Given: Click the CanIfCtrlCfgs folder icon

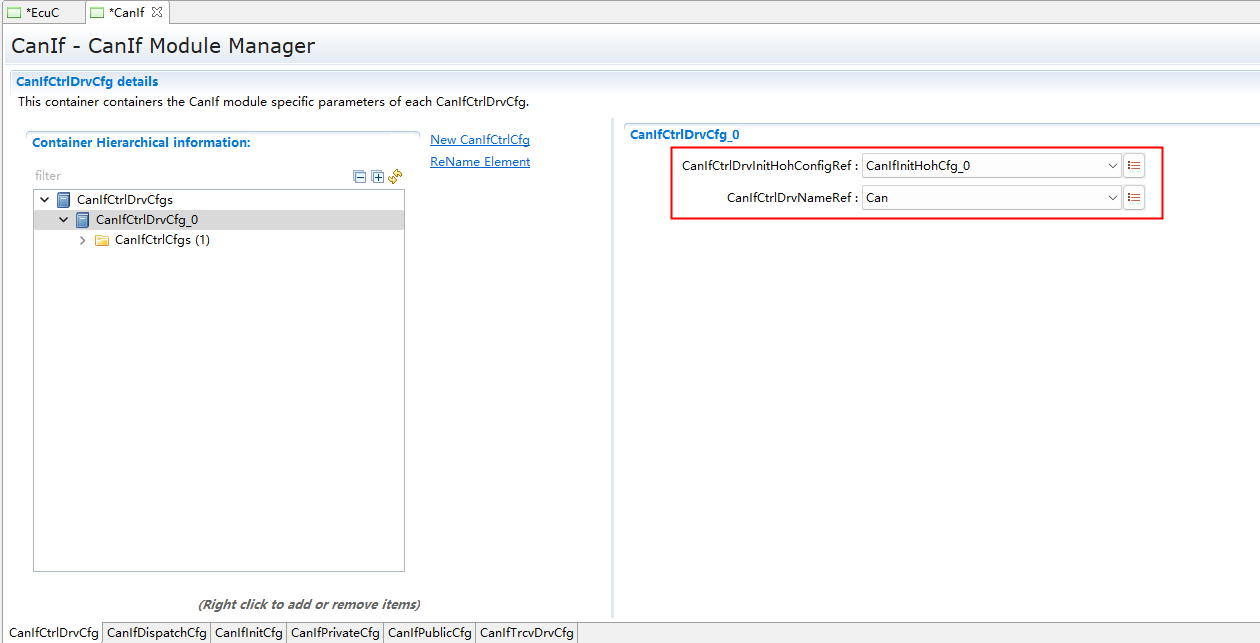Looking at the screenshot, I should pyautogui.click(x=102, y=240).
